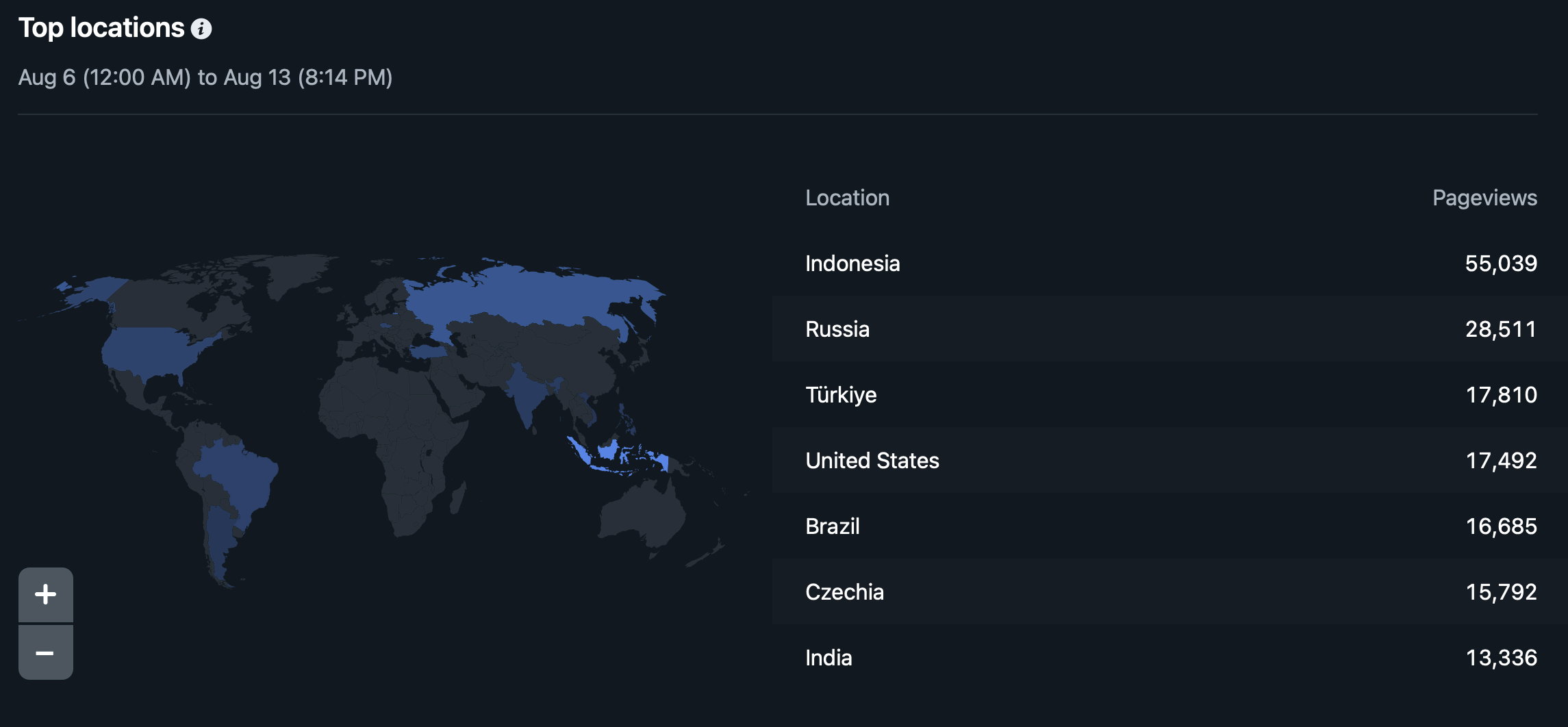Choose the Türkiye name in the location table
1568x727 pixels.
coord(840,395)
